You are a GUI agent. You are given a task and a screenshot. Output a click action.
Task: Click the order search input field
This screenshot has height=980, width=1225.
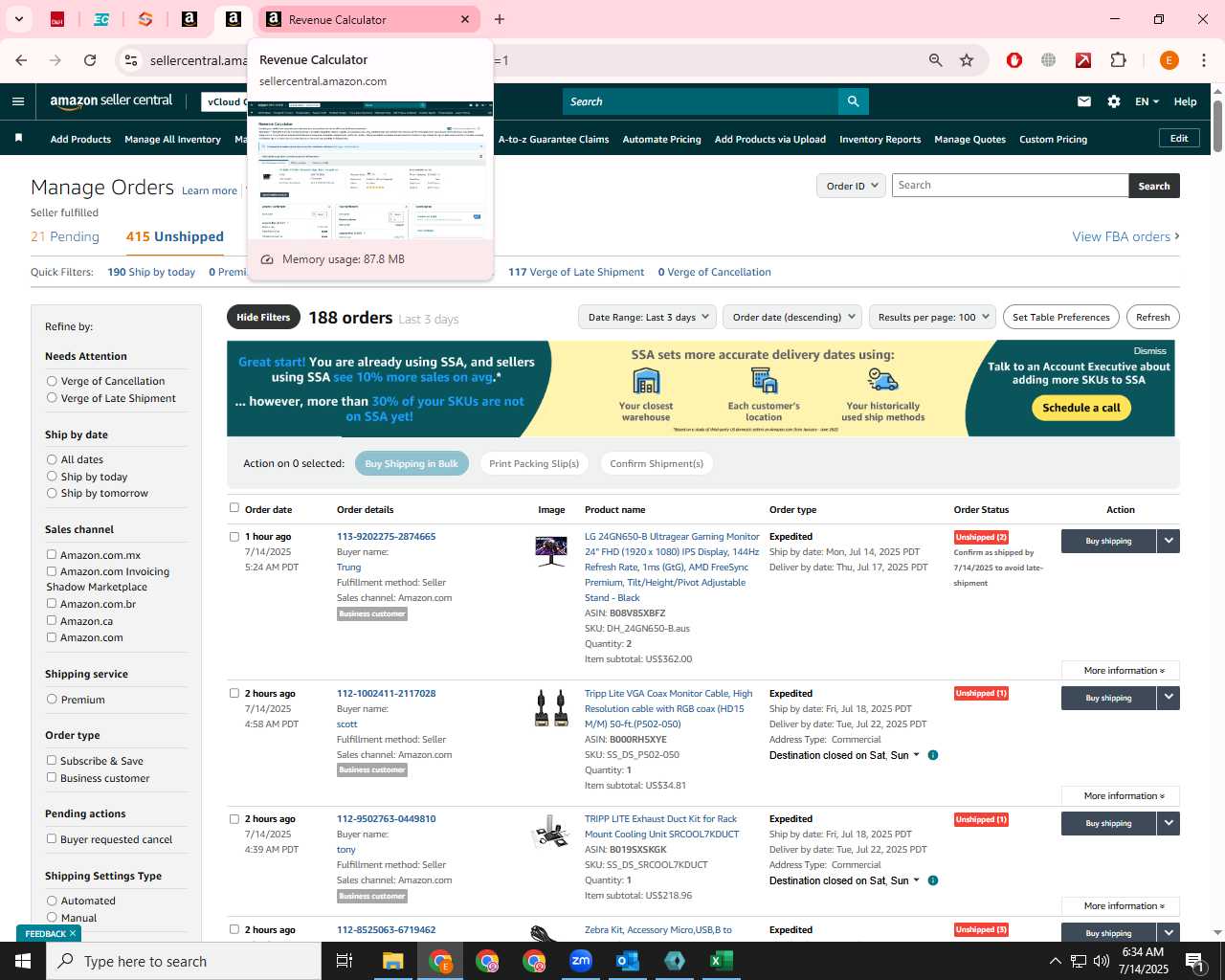(1010, 186)
